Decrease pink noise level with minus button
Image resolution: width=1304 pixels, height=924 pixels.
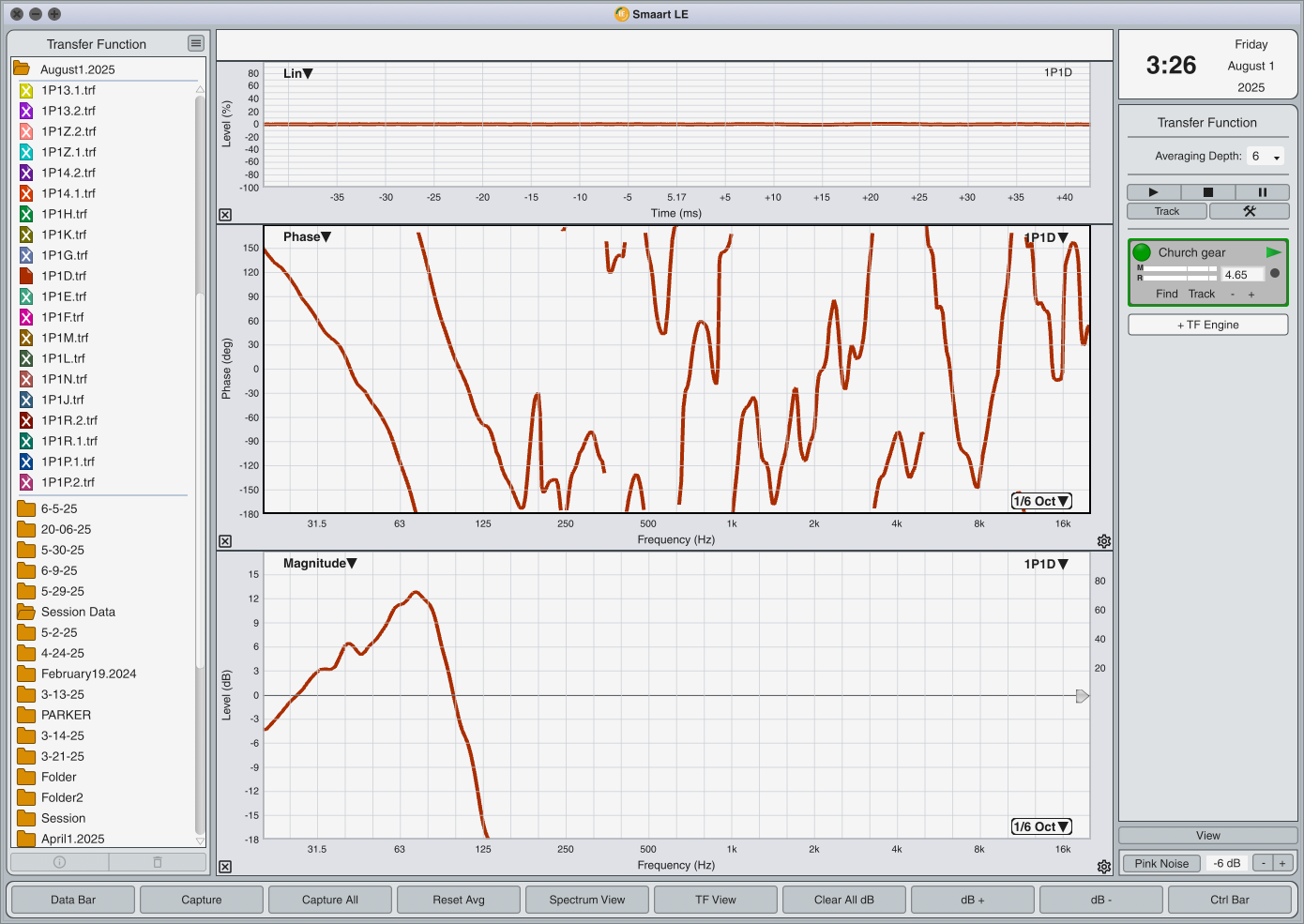(x=1264, y=863)
